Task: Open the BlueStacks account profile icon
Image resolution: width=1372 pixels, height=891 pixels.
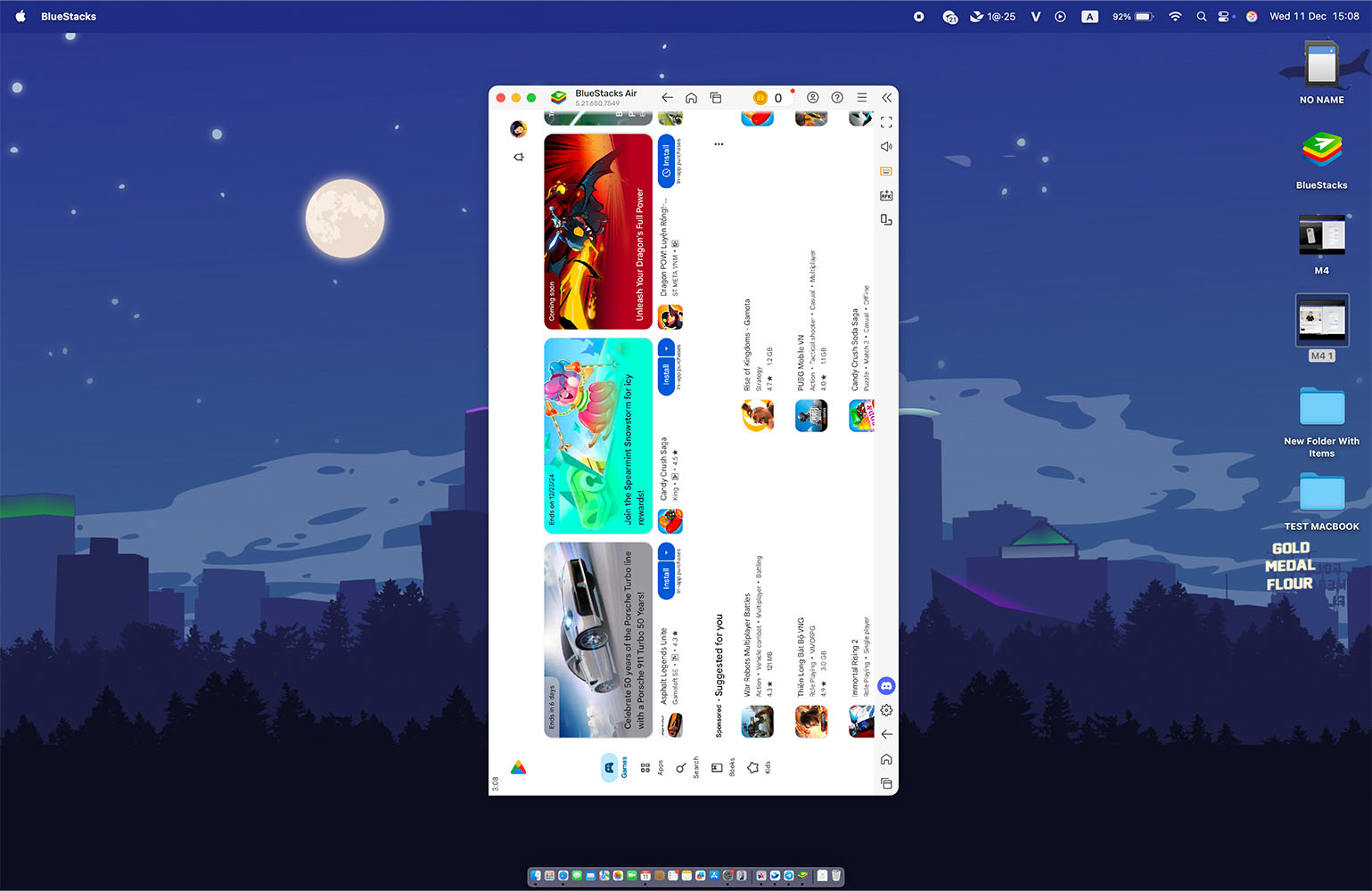Action: tap(812, 97)
